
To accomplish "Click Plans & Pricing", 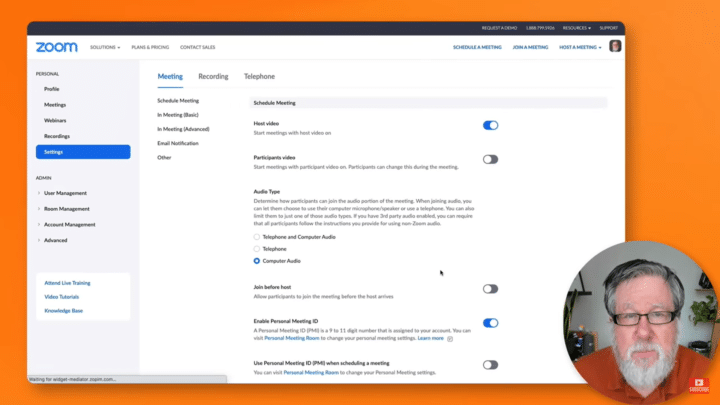I will click(x=150, y=47).
